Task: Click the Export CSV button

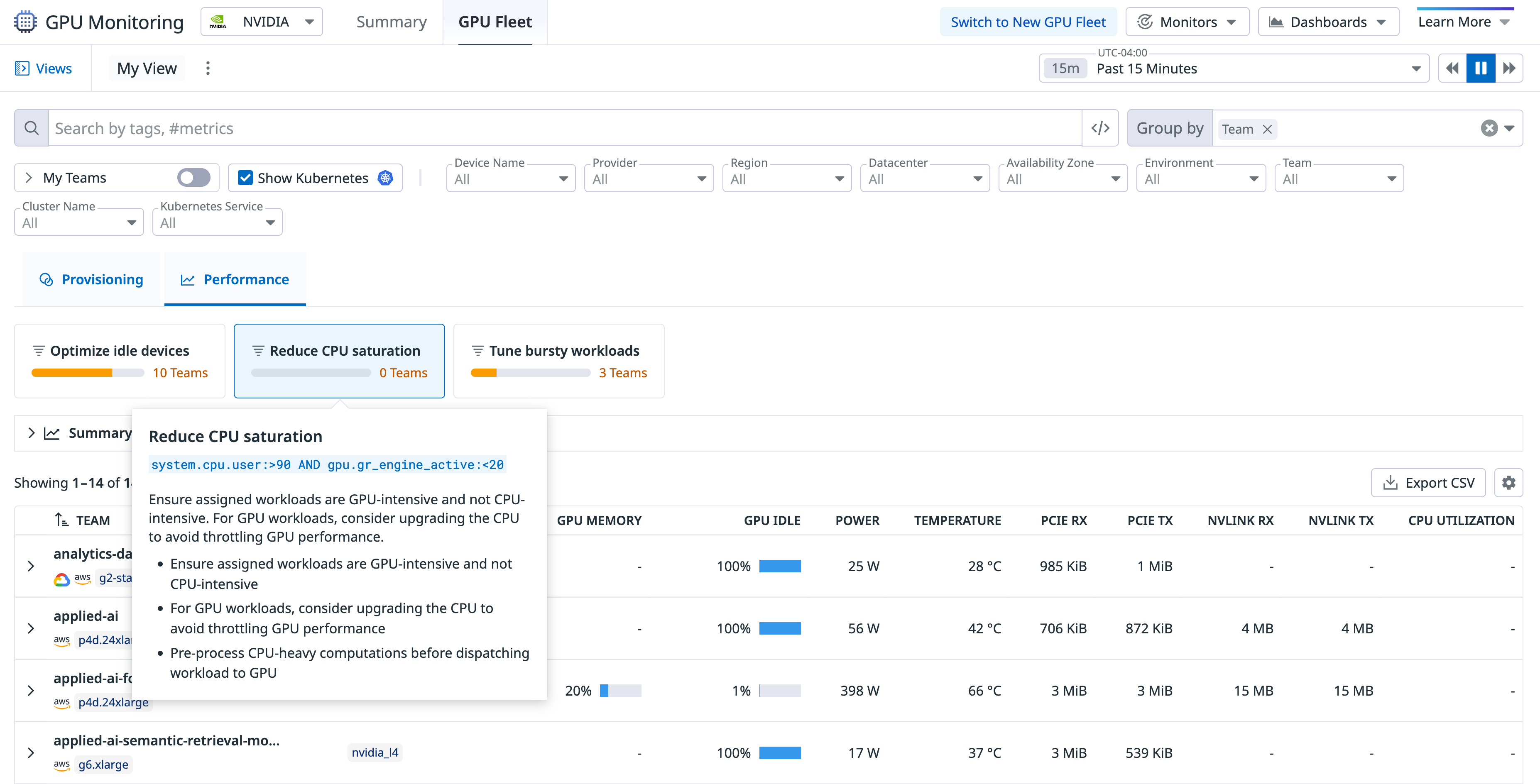Action: coord(1428,483)
